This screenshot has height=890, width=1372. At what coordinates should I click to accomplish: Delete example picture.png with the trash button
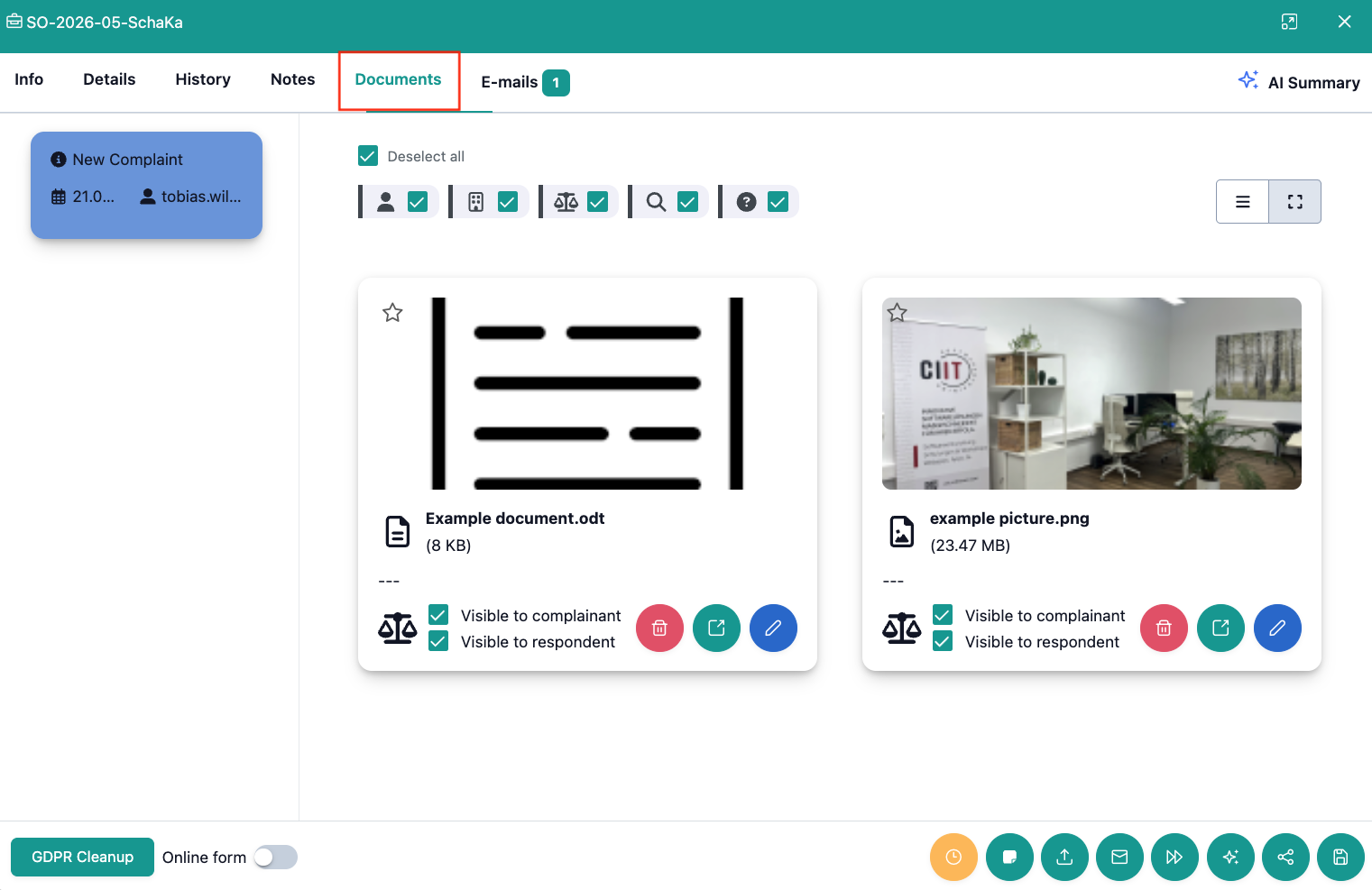pyautogui.click(x=1164, y=628)
